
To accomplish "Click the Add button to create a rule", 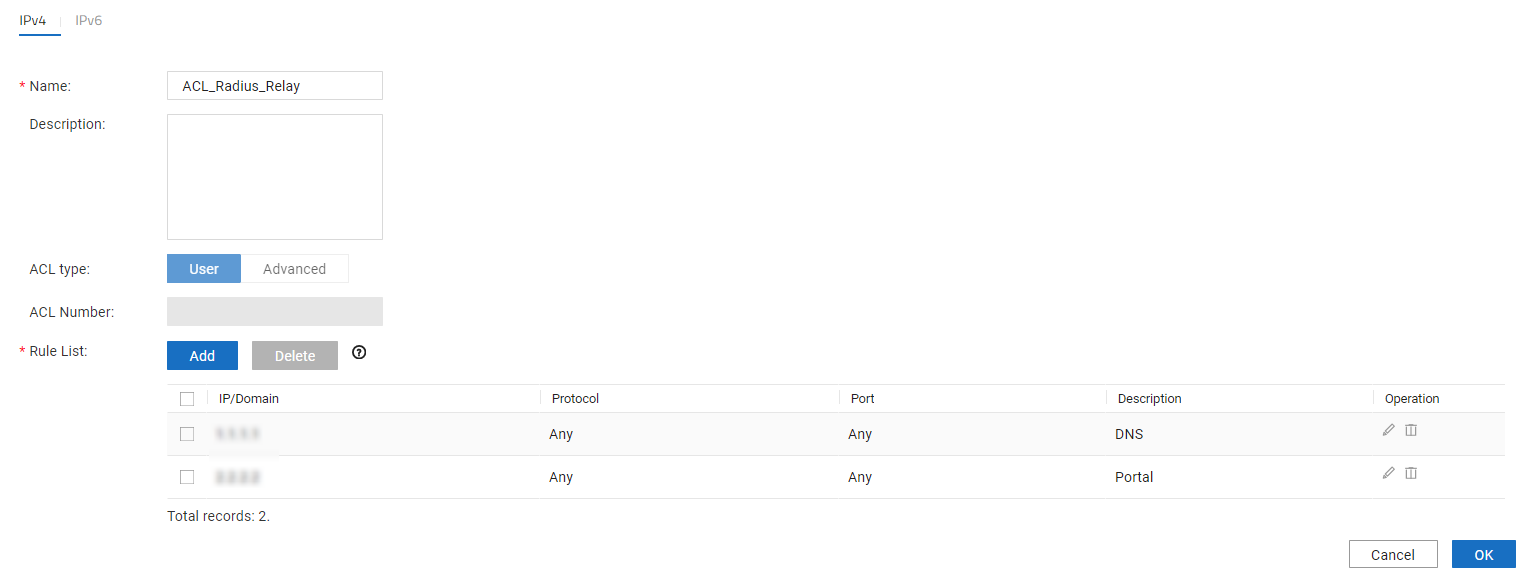I will click(202, 355).
